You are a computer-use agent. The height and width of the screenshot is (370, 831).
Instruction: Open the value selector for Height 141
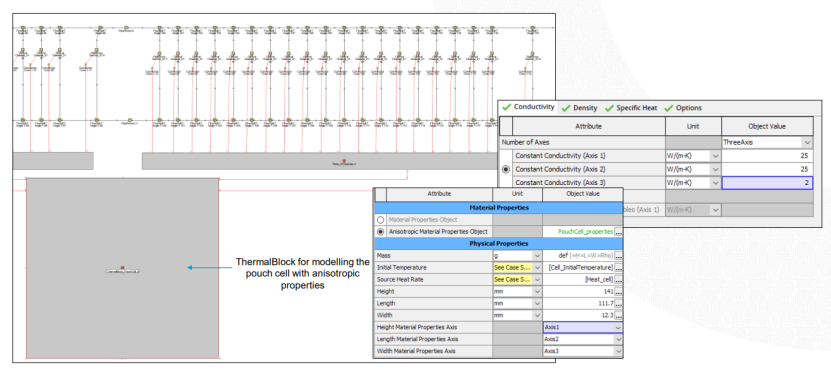[x=618, y=292]
